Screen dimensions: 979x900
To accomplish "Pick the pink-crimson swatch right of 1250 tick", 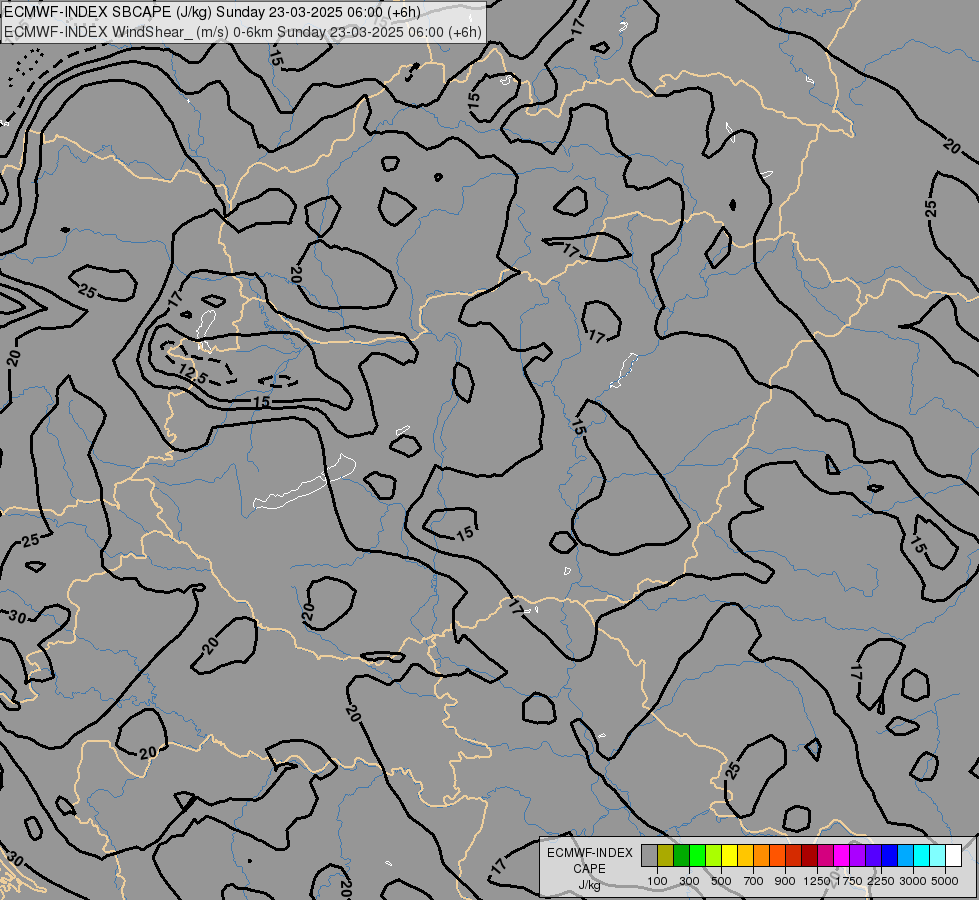I will pyautogui.click(x=825, y=855).
